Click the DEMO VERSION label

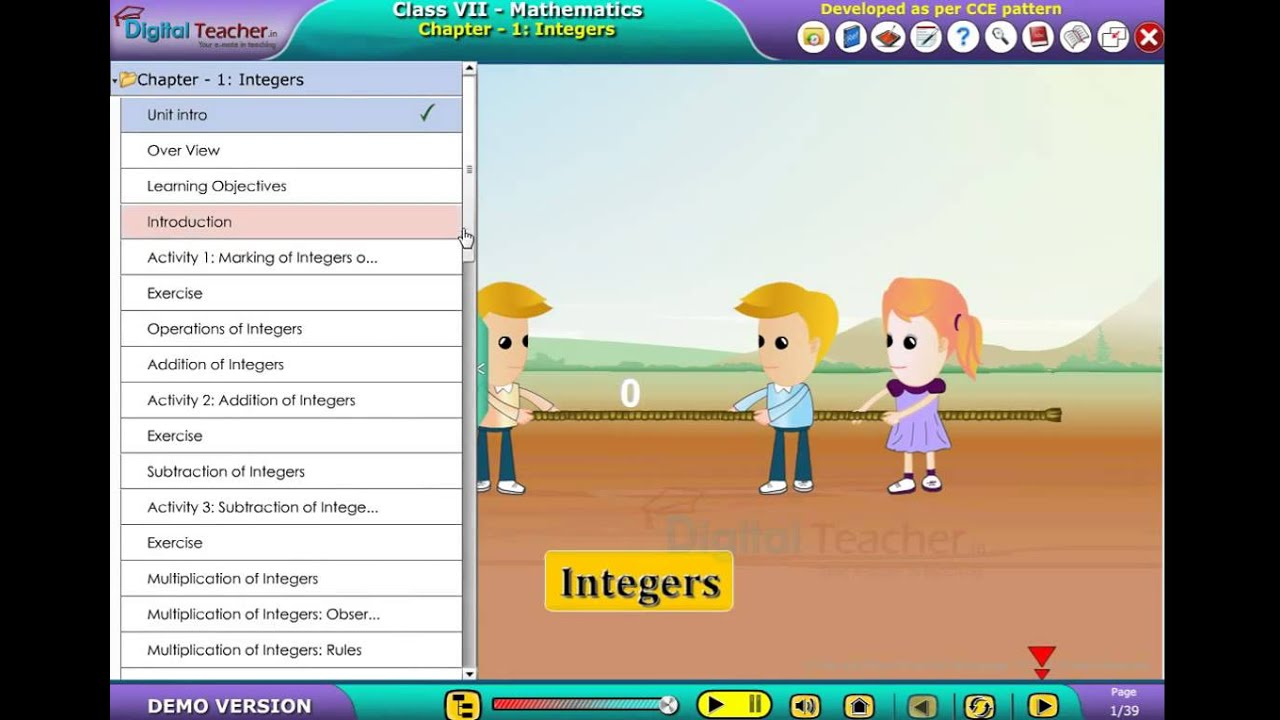pos(229,706)
